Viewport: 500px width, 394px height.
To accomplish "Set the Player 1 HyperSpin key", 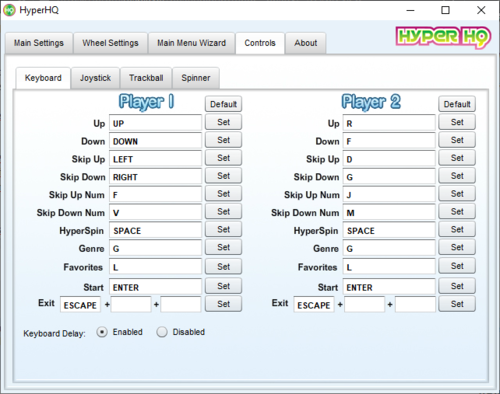I will pos(223,229).
